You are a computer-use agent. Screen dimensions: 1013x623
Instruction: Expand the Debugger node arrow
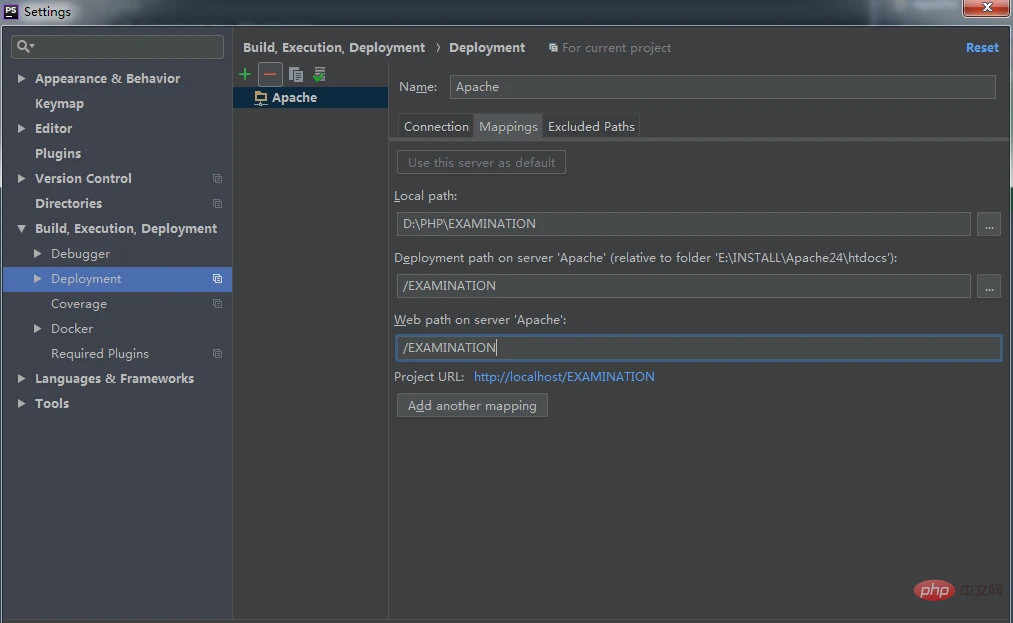(x=37, y=253)
